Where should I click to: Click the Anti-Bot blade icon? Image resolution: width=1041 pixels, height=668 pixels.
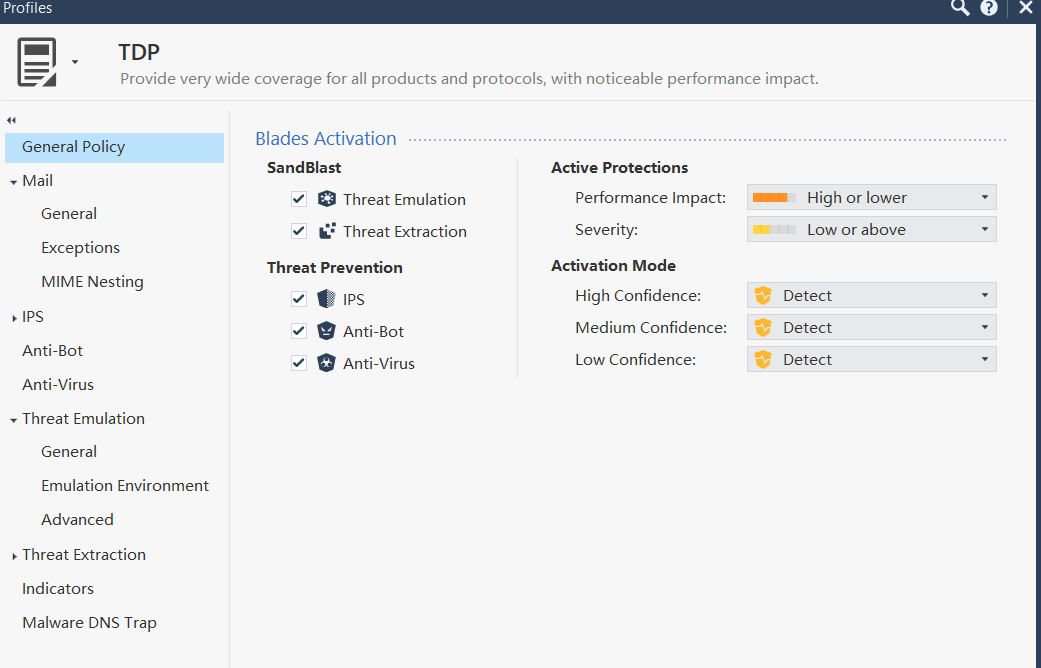[327, 331]
